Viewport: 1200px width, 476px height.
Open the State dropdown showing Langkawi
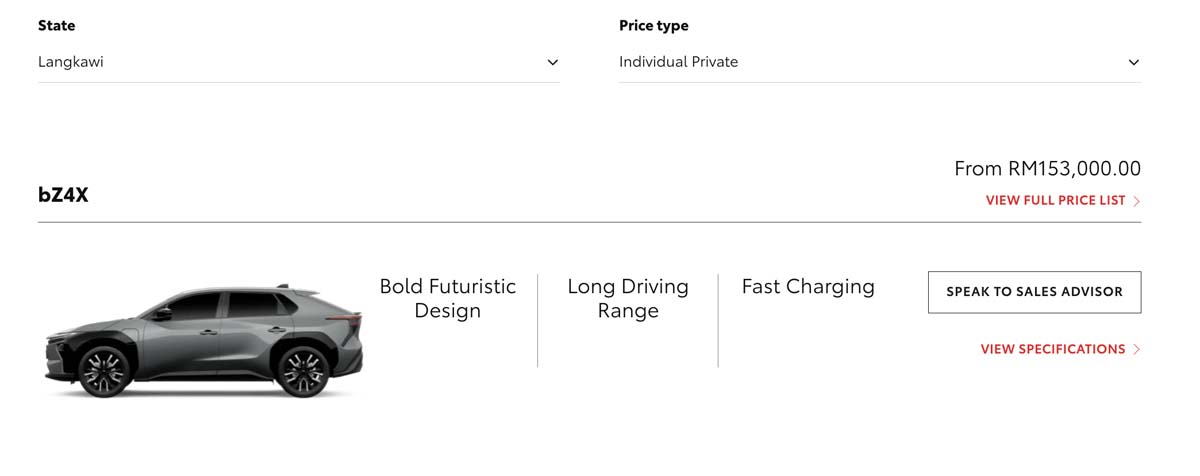(x=298, y=62)
